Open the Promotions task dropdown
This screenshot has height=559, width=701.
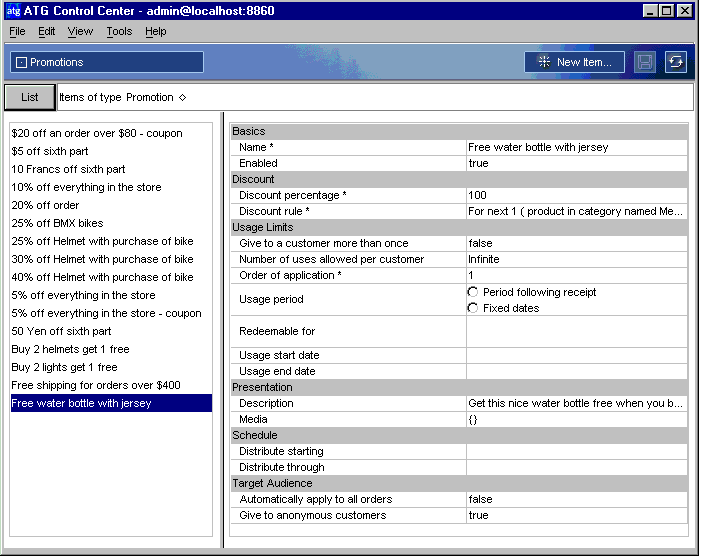[x=107, y=62]
